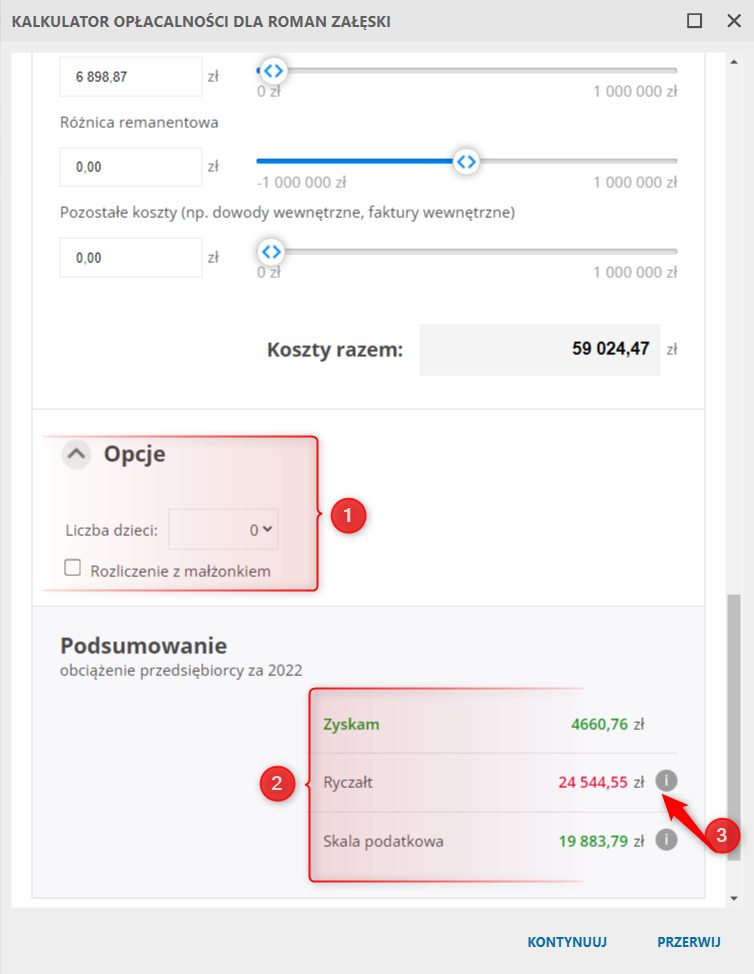Click the info icon next to Skala podatkowa
Viewport: 754px width, 974px height.
click(666, 840)
